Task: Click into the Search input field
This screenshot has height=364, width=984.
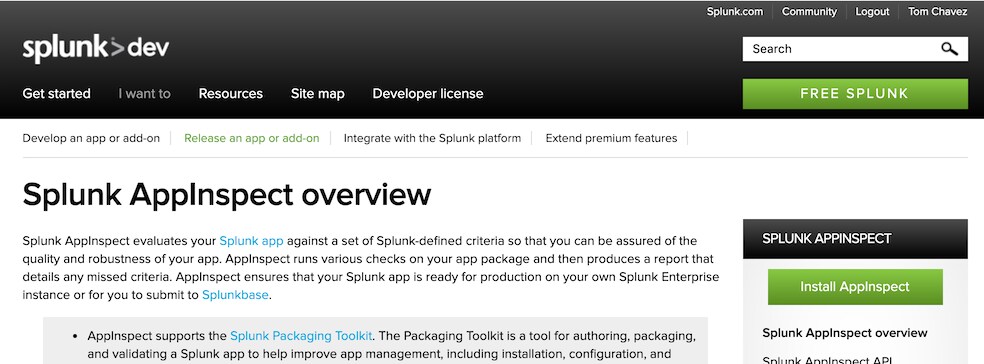Action: coord(841,49)
